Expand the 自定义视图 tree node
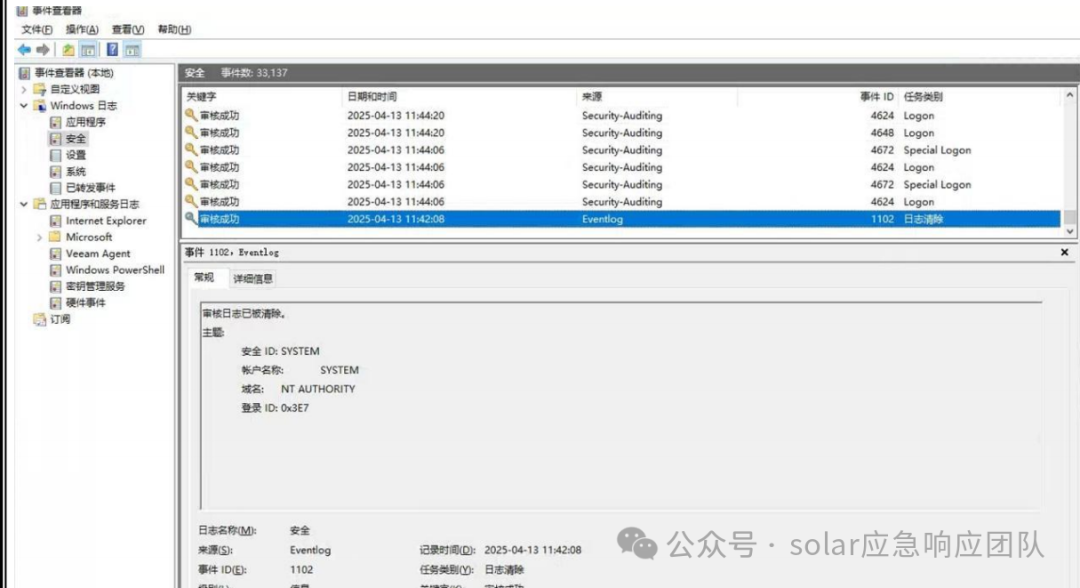The width and height of the screenshot is (1080, 588). point(23,89)
